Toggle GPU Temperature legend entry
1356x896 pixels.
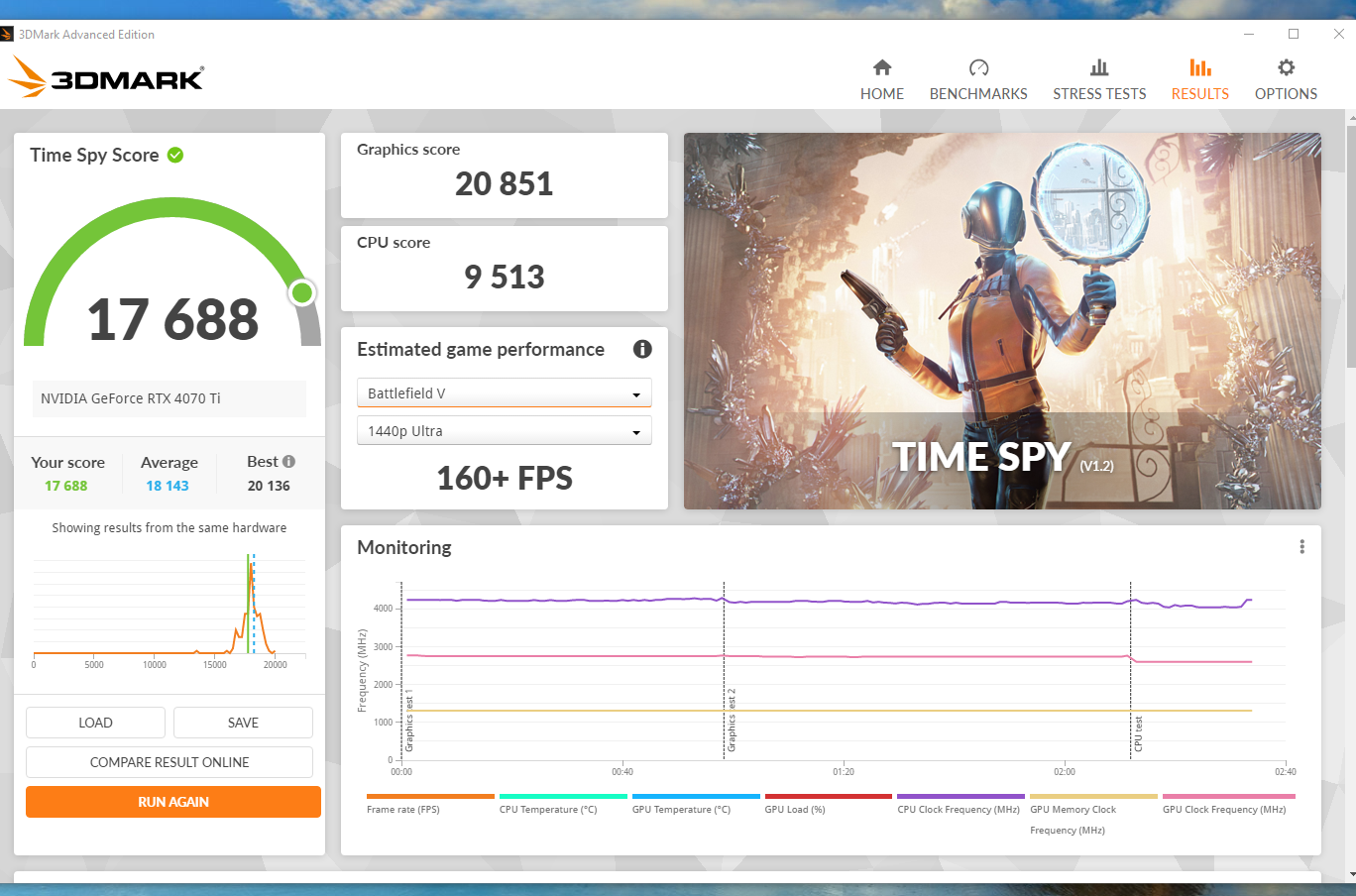point(695,804)
